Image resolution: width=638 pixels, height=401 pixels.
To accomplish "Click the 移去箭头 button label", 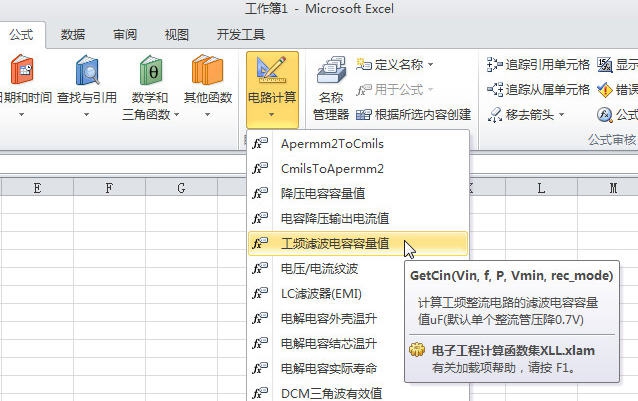I will pyautogui.click(x=530, y=115).
